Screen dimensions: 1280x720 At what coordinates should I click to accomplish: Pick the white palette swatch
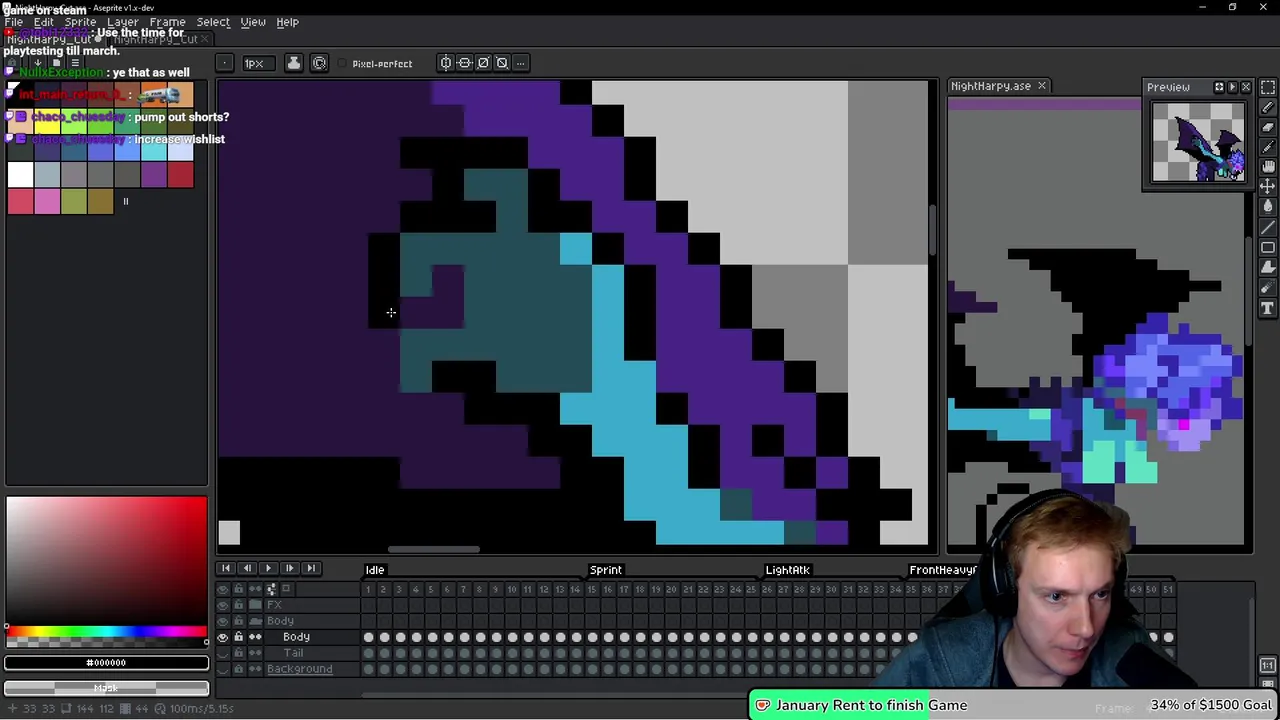(x=20, y=175)
